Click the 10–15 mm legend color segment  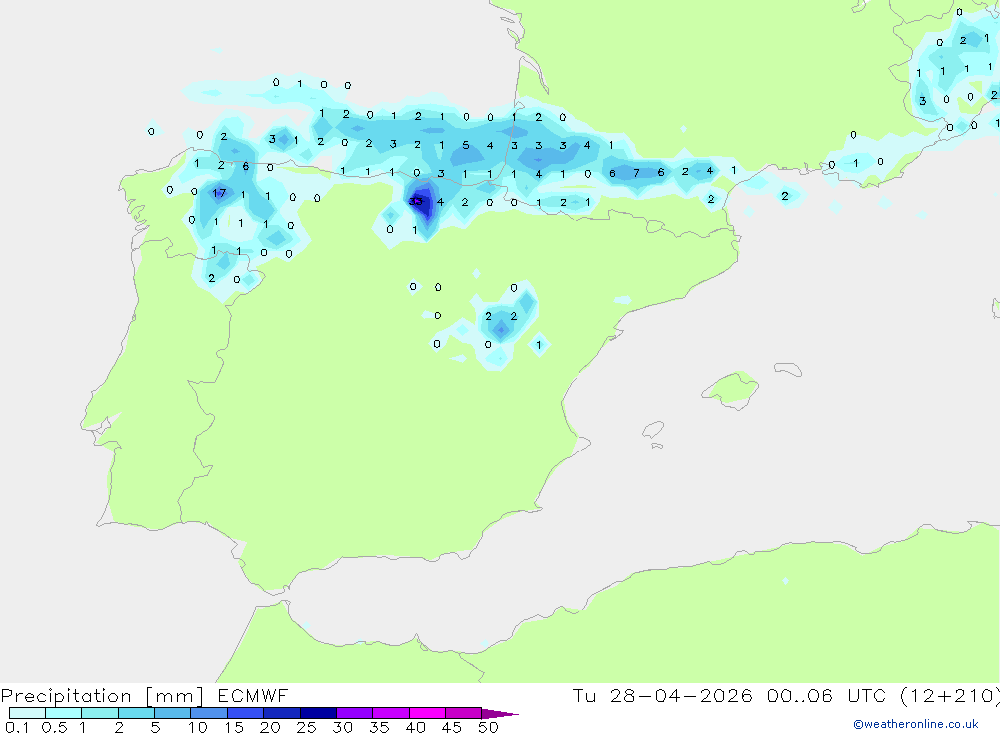tap(209, 713)
